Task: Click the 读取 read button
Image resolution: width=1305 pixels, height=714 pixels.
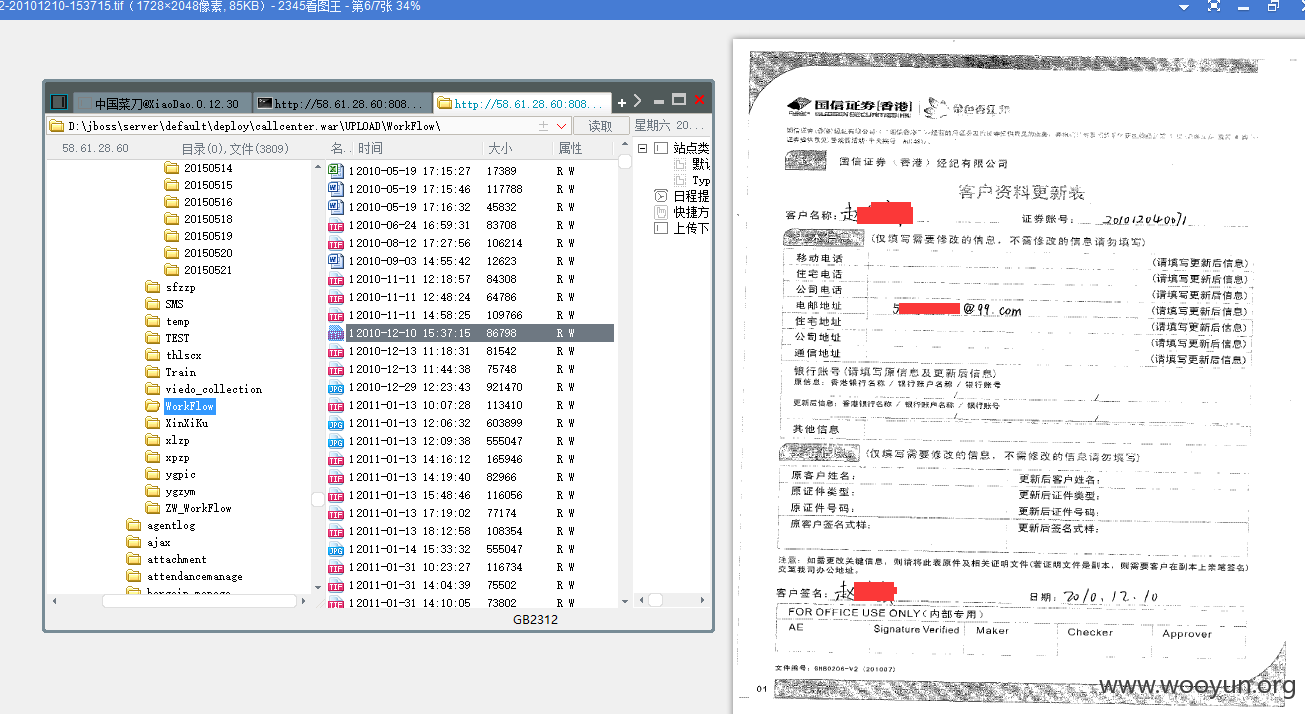Action: [x=601, y=126]
